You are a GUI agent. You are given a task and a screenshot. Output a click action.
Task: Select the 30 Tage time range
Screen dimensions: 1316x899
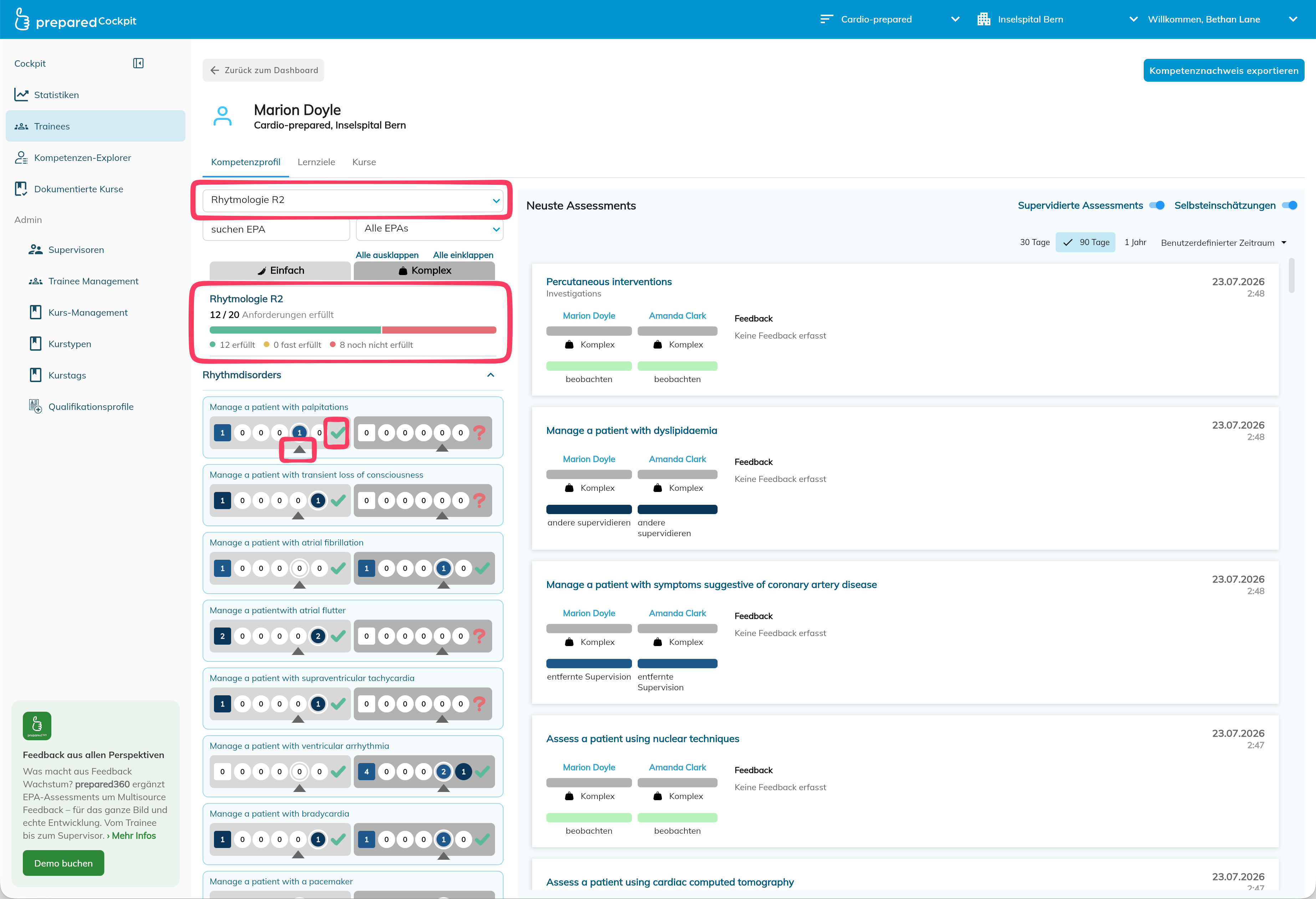tap(1035, 243)
